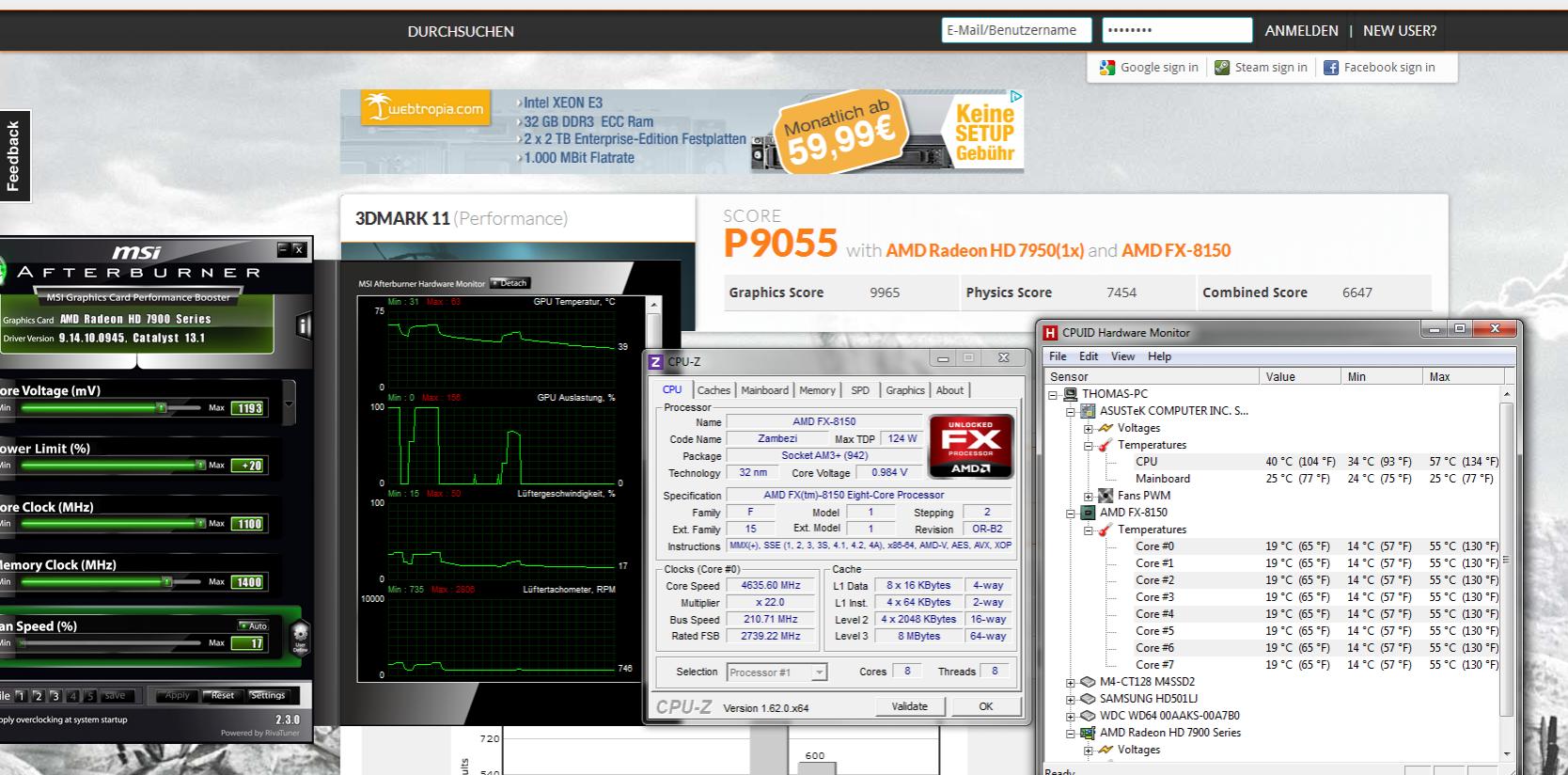Image resolution: width=1568 pixels, height=775 pixels.
Task: Open the Afterburner Settings button
Action: pyautogui.click(x=268, y=696)
